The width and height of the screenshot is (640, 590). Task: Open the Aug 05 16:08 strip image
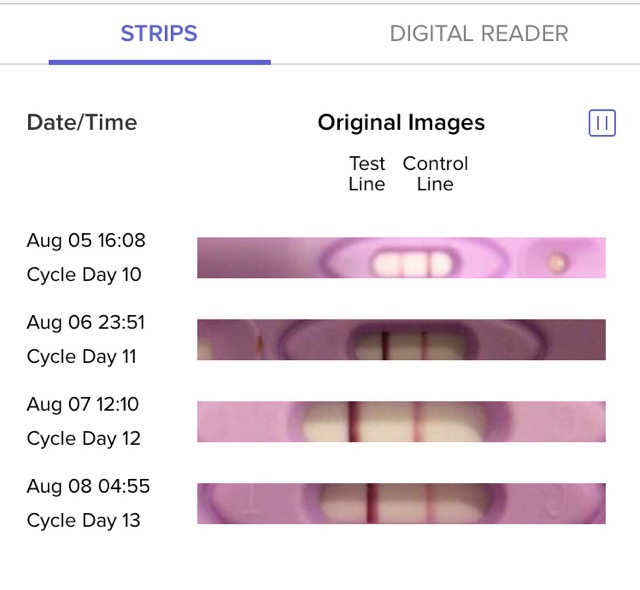click(x=401, y=257)
